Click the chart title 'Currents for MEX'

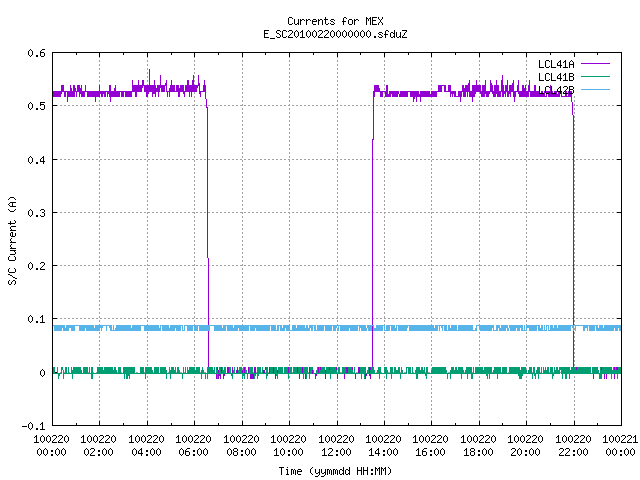click(335, 21)
